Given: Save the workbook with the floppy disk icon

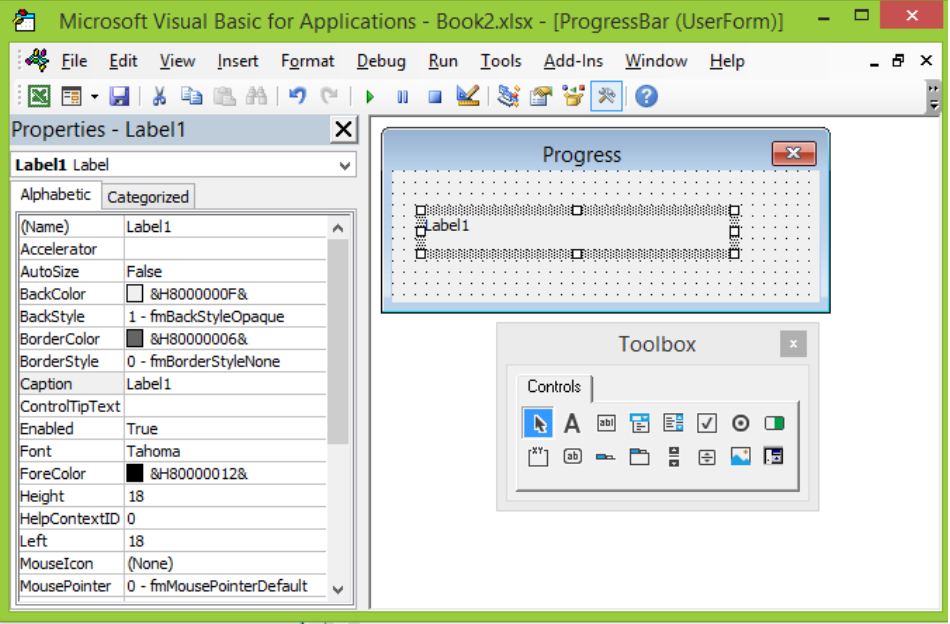Looking at the screenshot, I should coord(119,96).
